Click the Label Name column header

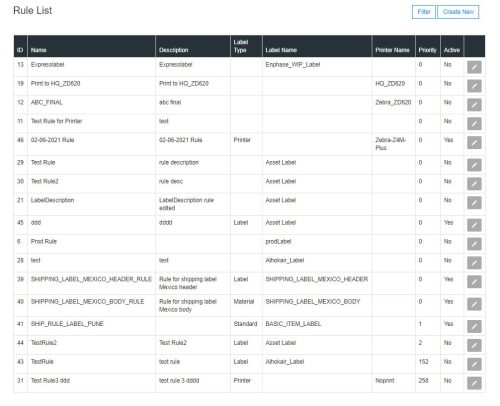tap(281, 50)
